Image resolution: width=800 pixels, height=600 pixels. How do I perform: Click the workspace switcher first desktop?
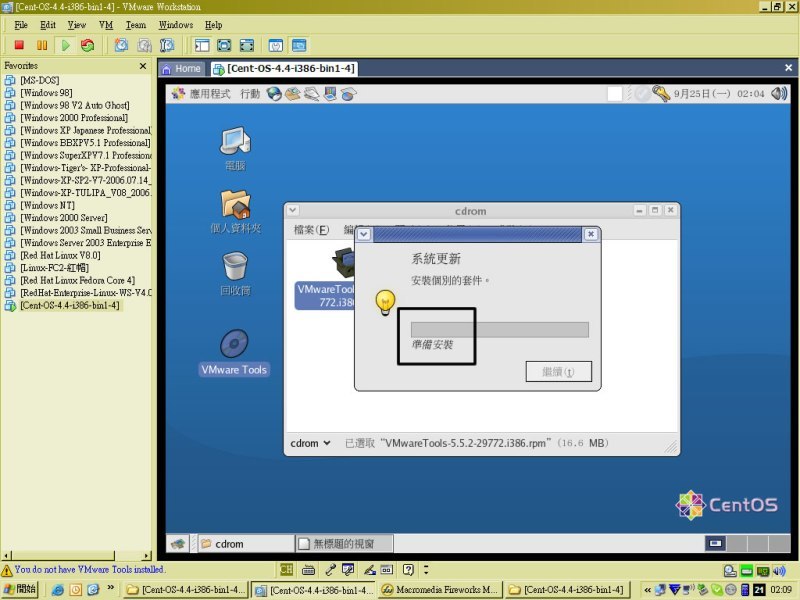pyautogui.click(x=715, y=544)
